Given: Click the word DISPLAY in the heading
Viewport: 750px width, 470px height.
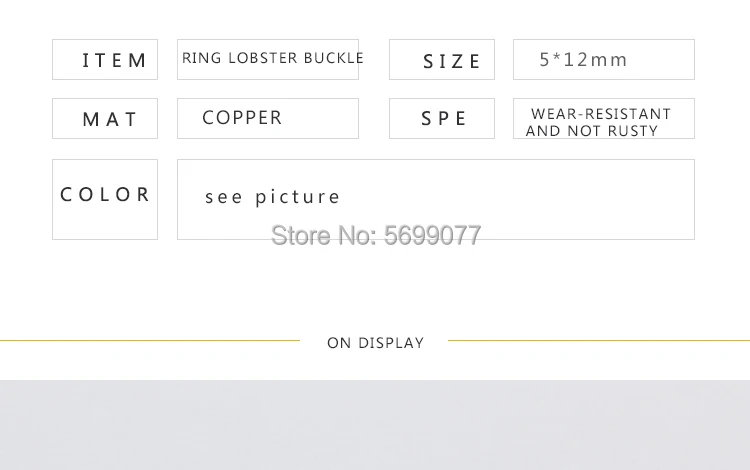Looking at the screenshot, I should [x=391, y=343].
